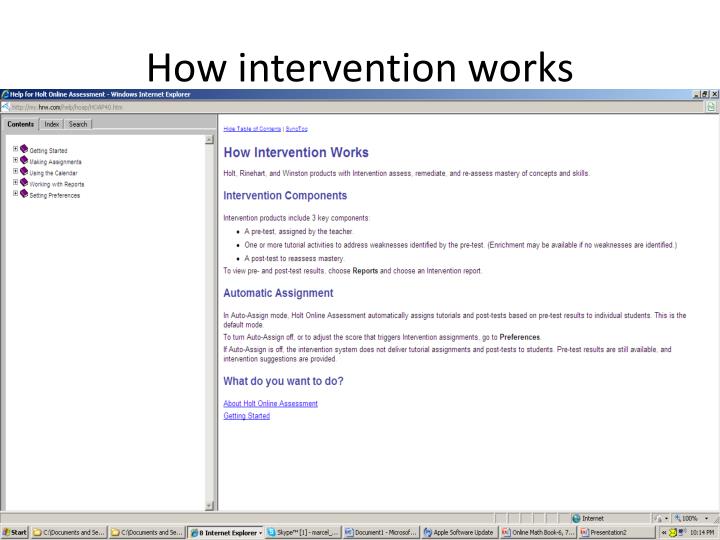Viewport: 720px width, 540px height.
Task: Select the Working with Reports tree label
Action: point(57,184)
